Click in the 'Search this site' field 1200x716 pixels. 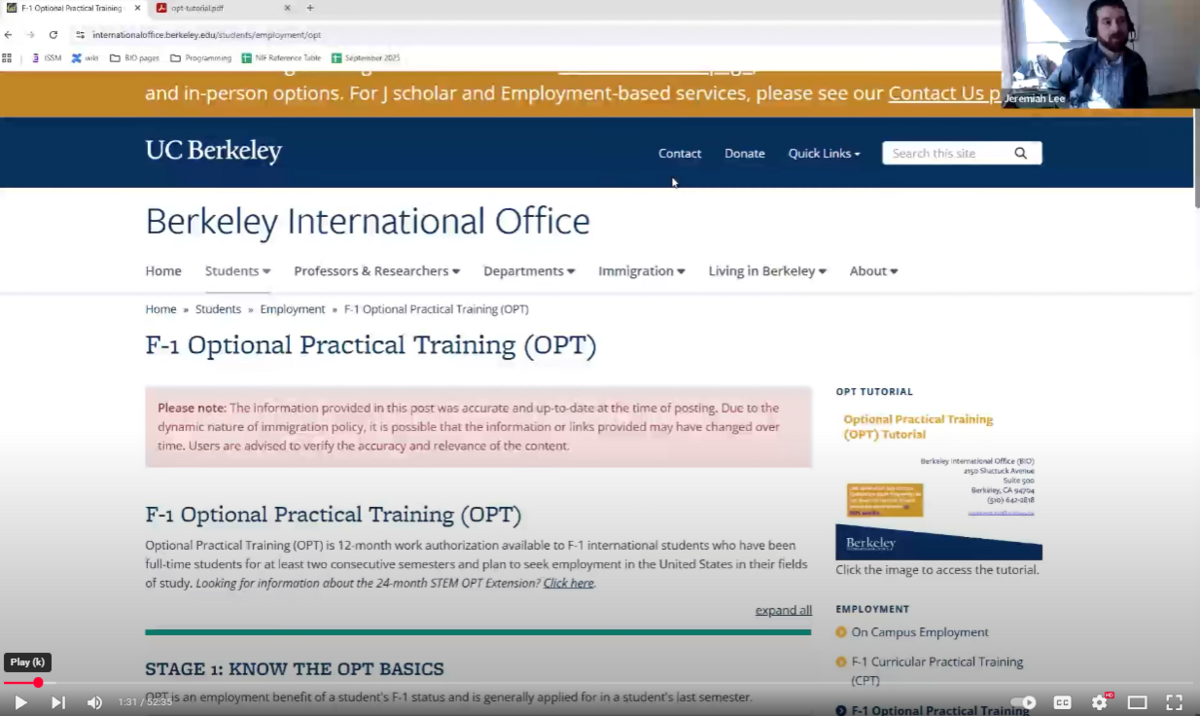(x=945, y=153)
